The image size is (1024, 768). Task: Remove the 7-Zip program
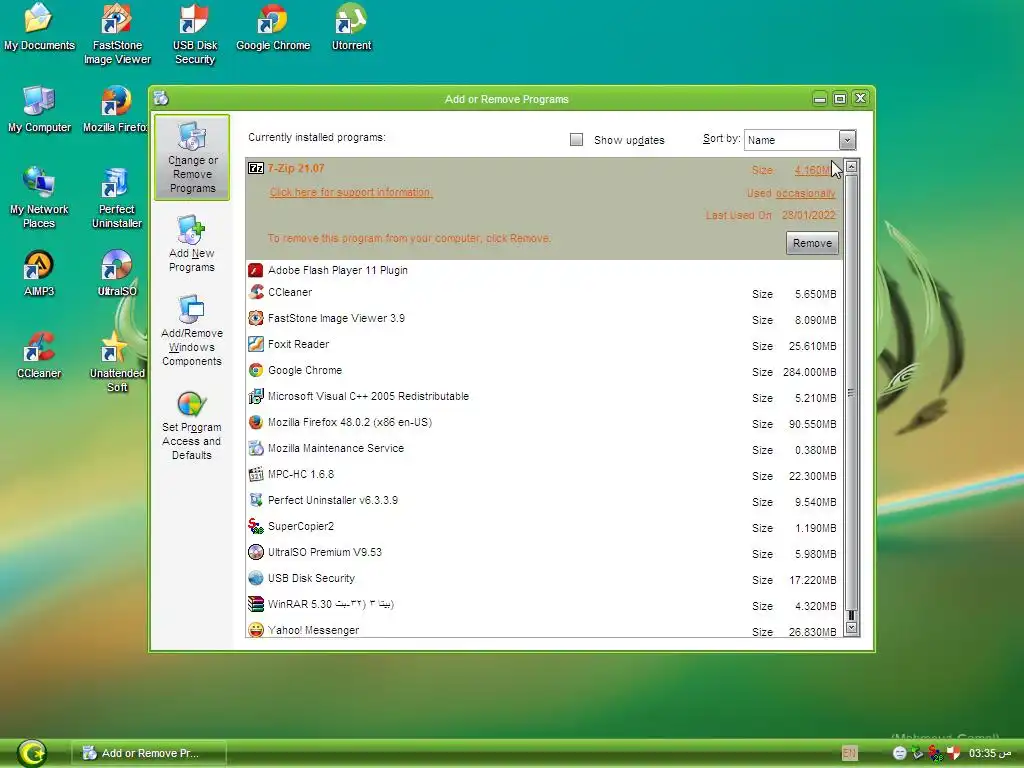(x=812, y=243)
